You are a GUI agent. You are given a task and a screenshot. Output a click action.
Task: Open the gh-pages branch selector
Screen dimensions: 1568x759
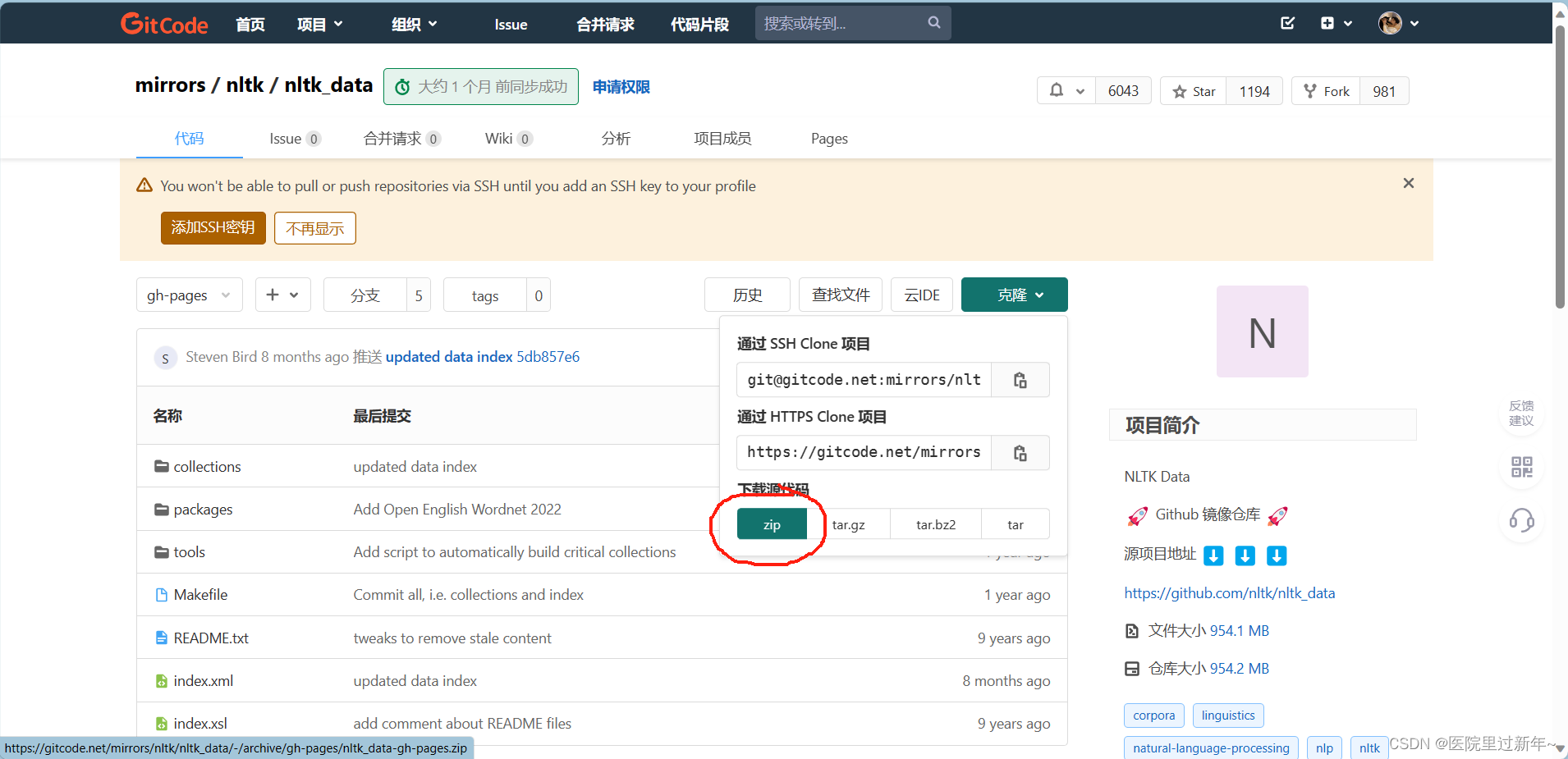click(189, 295)
